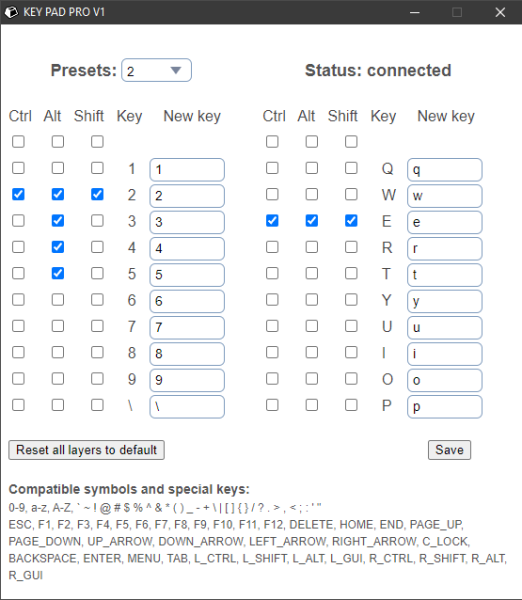Click the Key Pad Pro app icon
522x600 pixels.
tap(11, 12)
